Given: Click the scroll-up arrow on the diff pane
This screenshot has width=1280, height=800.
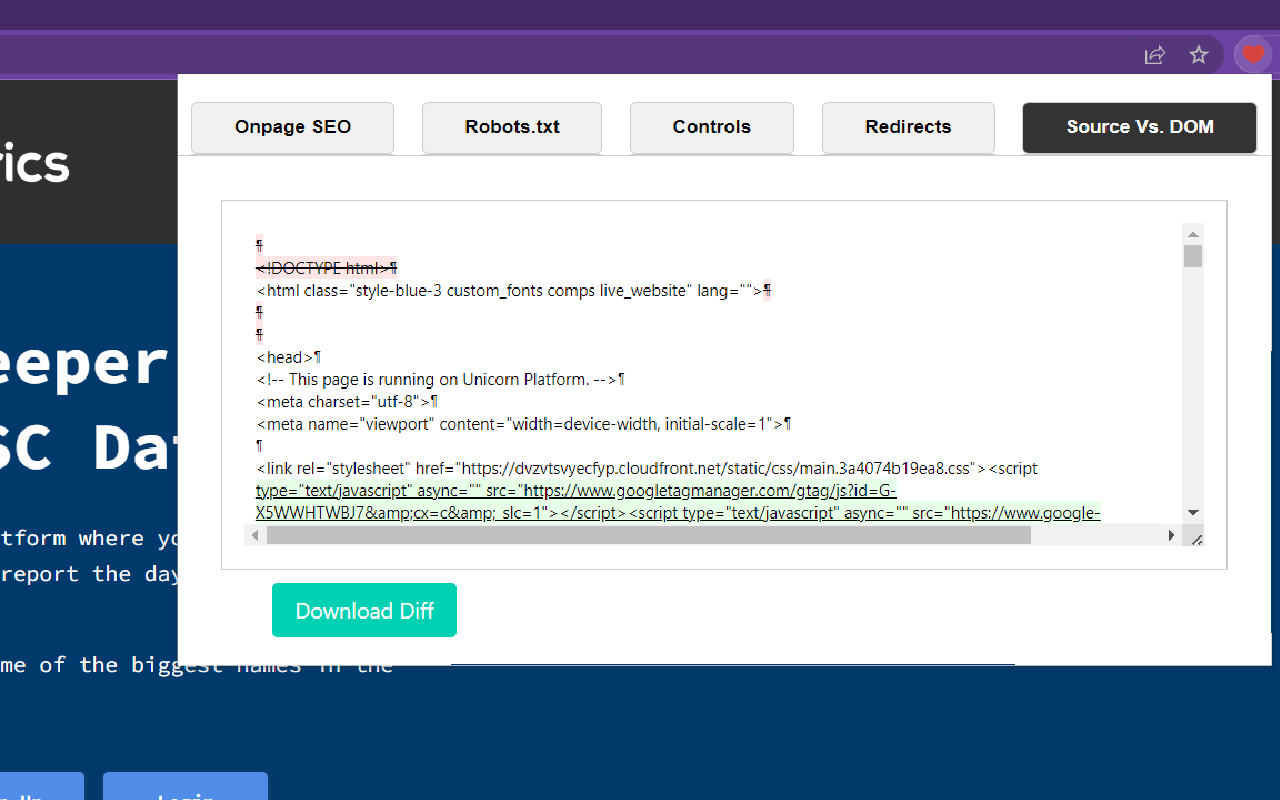Looking at the screenshot, I should pyautogui.click(x=1192, y=234).
